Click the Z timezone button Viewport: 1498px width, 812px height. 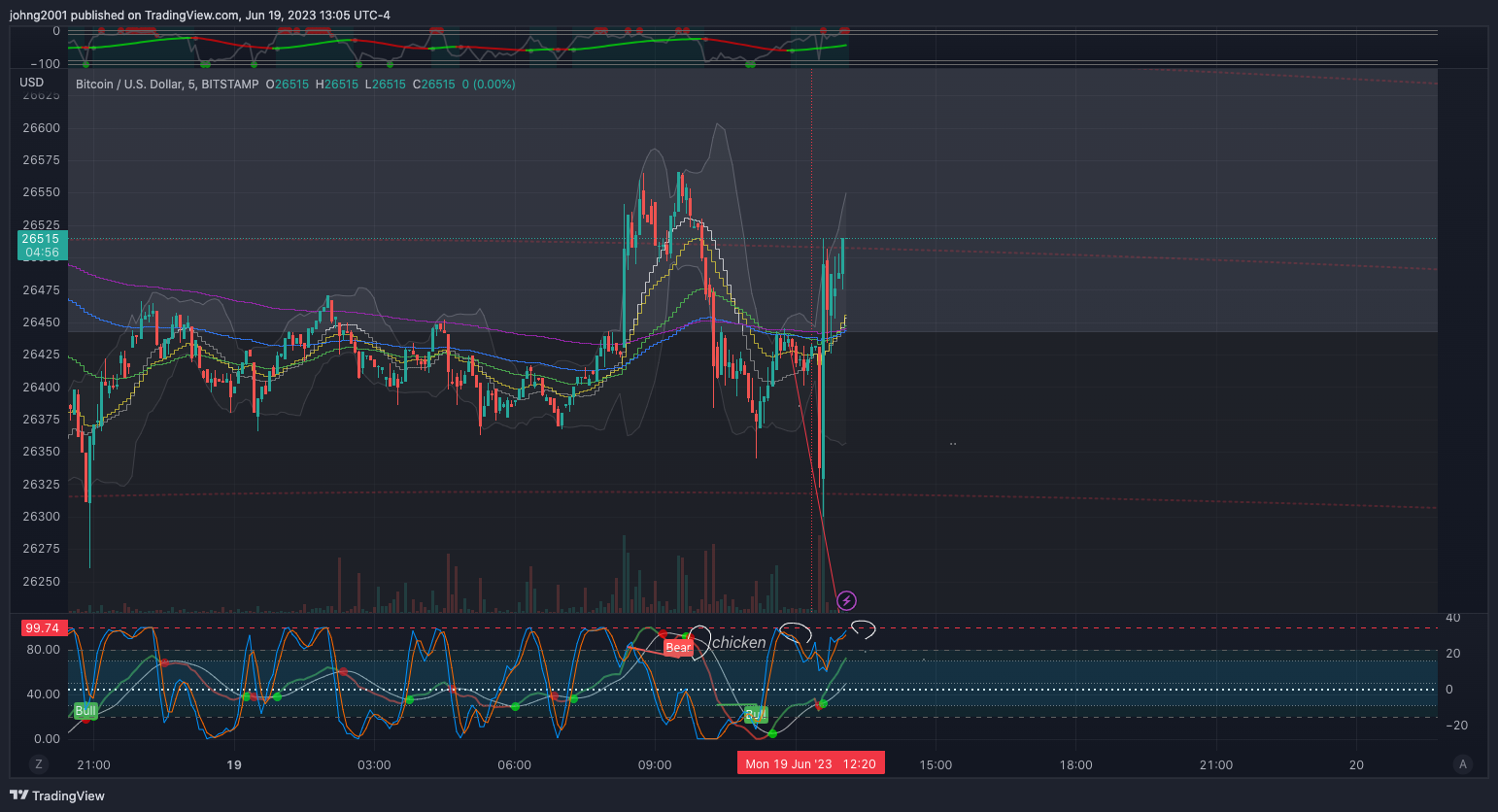click(x=39, y=764)
